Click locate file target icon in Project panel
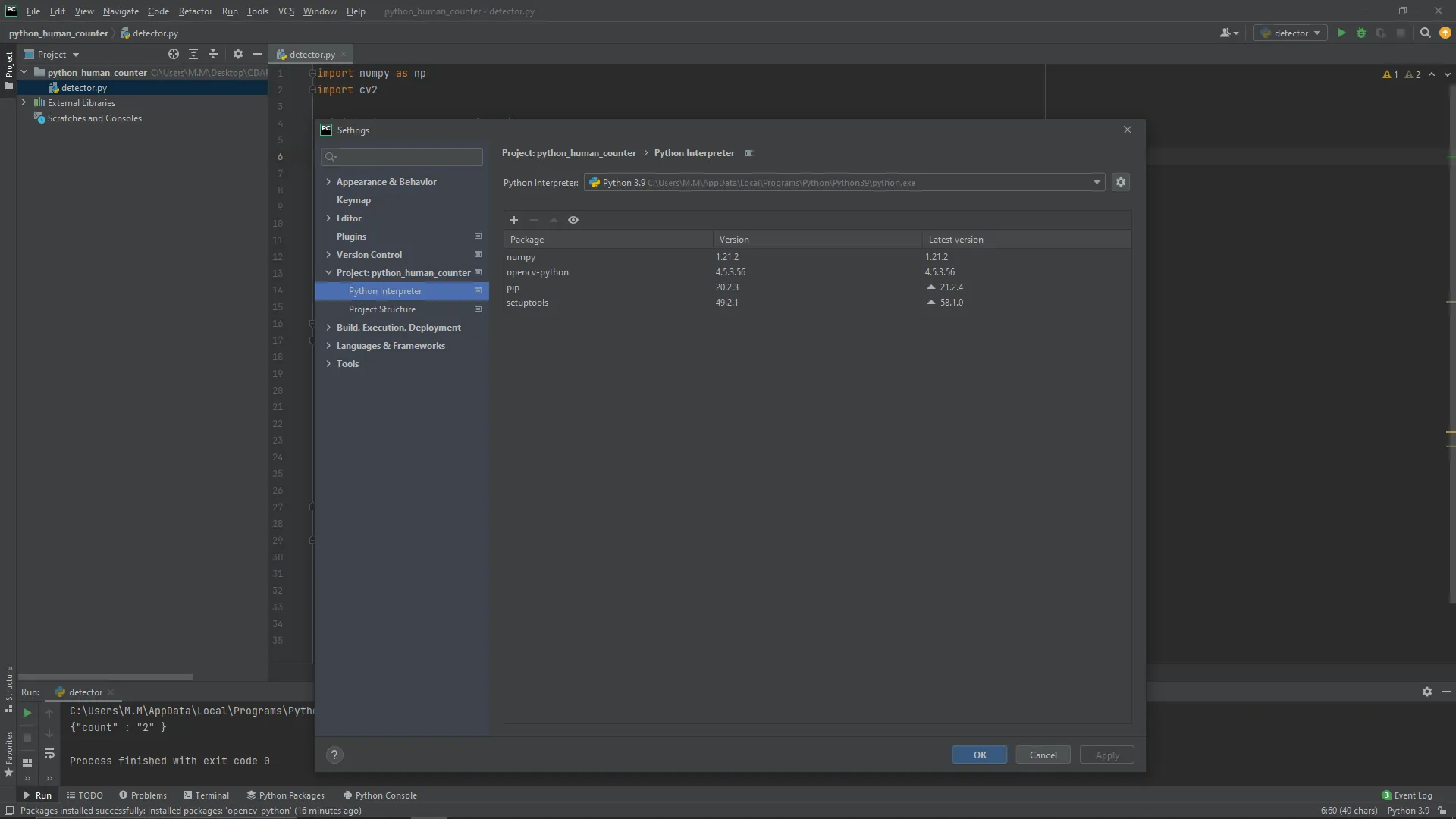 174,54
